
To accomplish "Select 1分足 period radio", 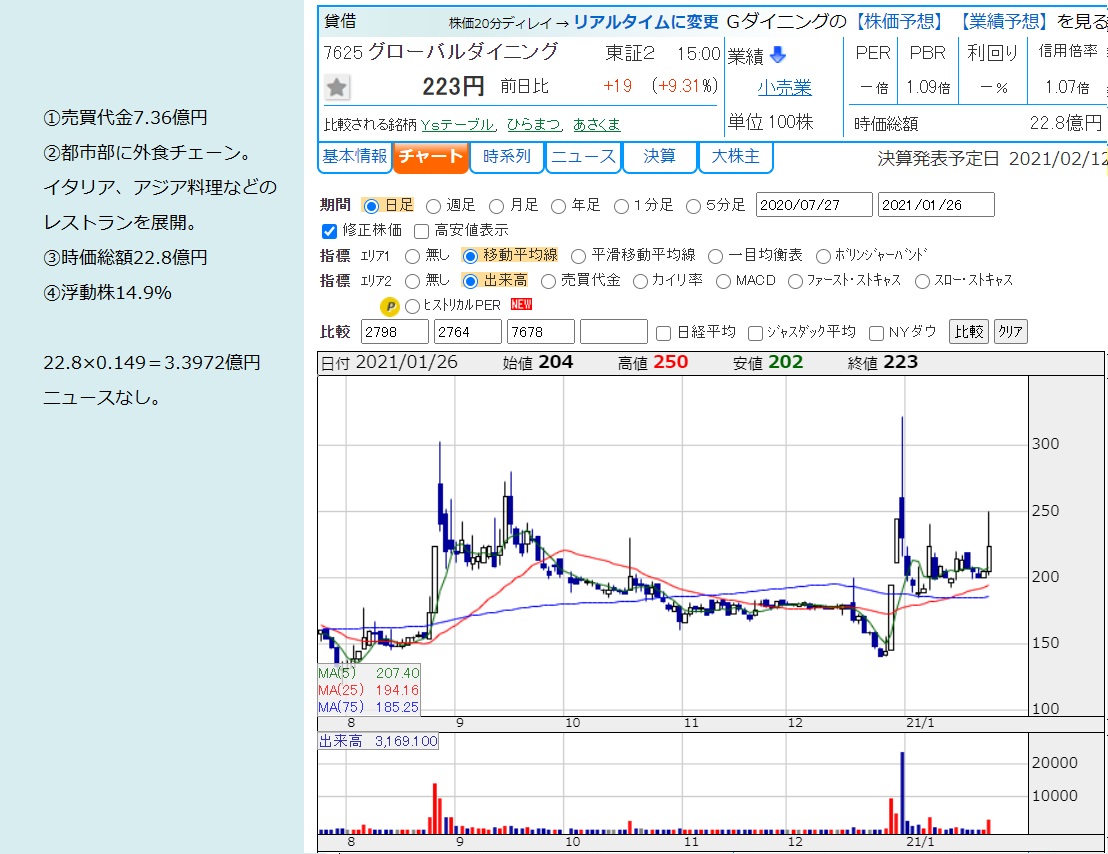I will 621,206.
